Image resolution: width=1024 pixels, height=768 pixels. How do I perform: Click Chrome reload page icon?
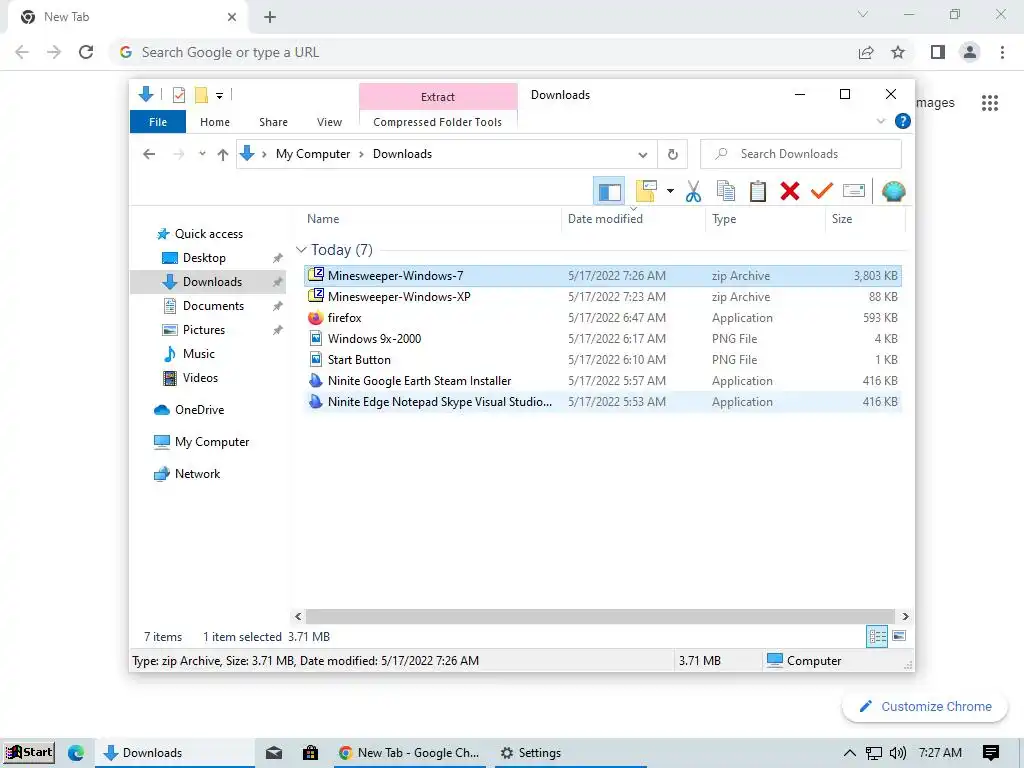(x=86, y=52)
